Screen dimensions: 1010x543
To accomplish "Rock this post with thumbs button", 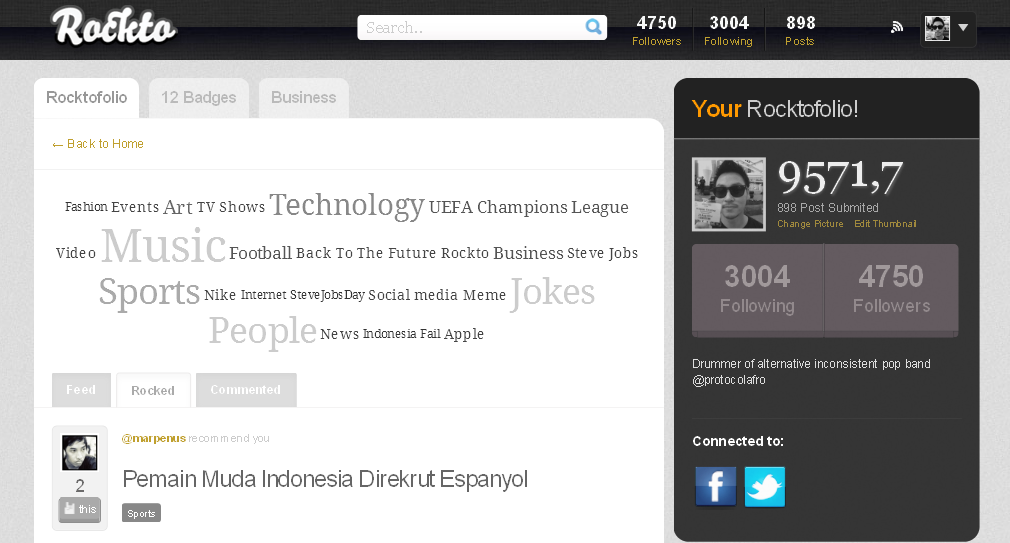I will click(80, 510).
